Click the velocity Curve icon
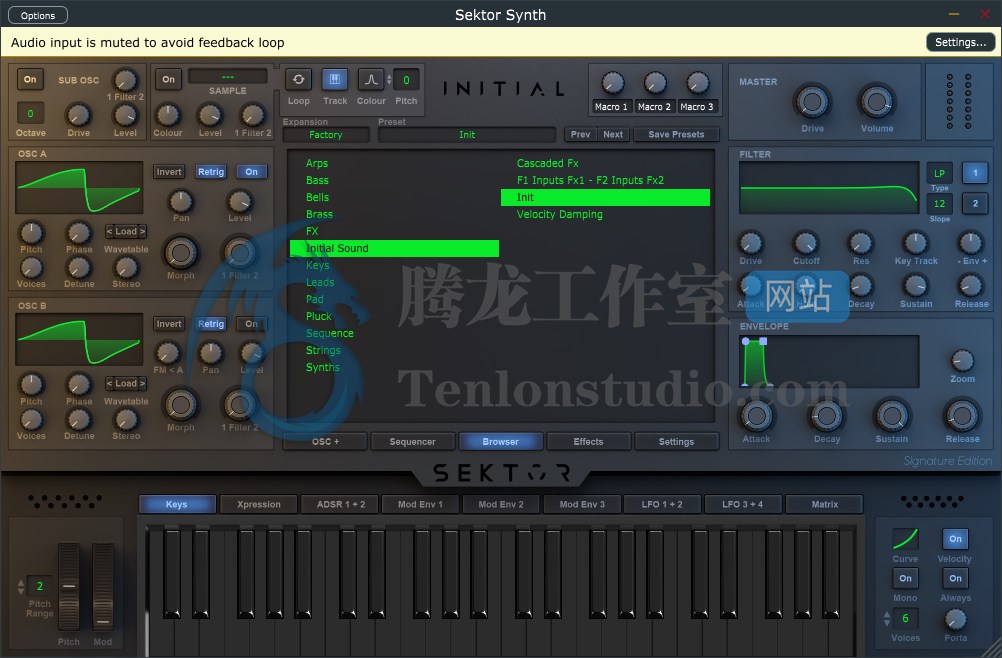Viewport: 1002px width, 658px height. pyautogui.click(x=906, y=539)
